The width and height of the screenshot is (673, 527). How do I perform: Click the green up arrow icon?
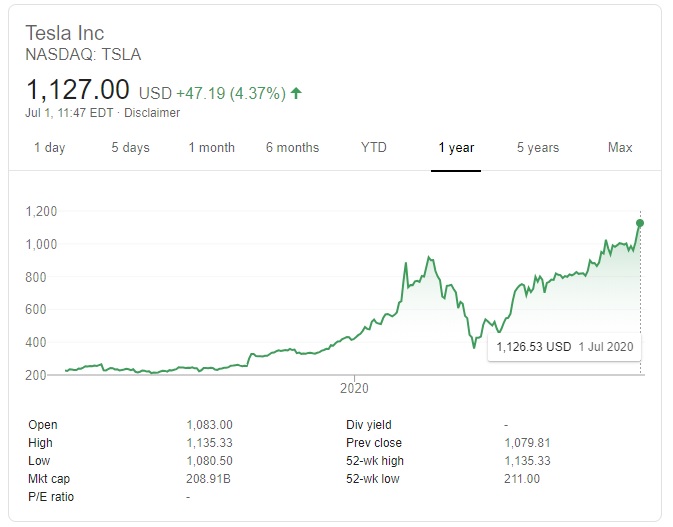[x=296, y=93]
